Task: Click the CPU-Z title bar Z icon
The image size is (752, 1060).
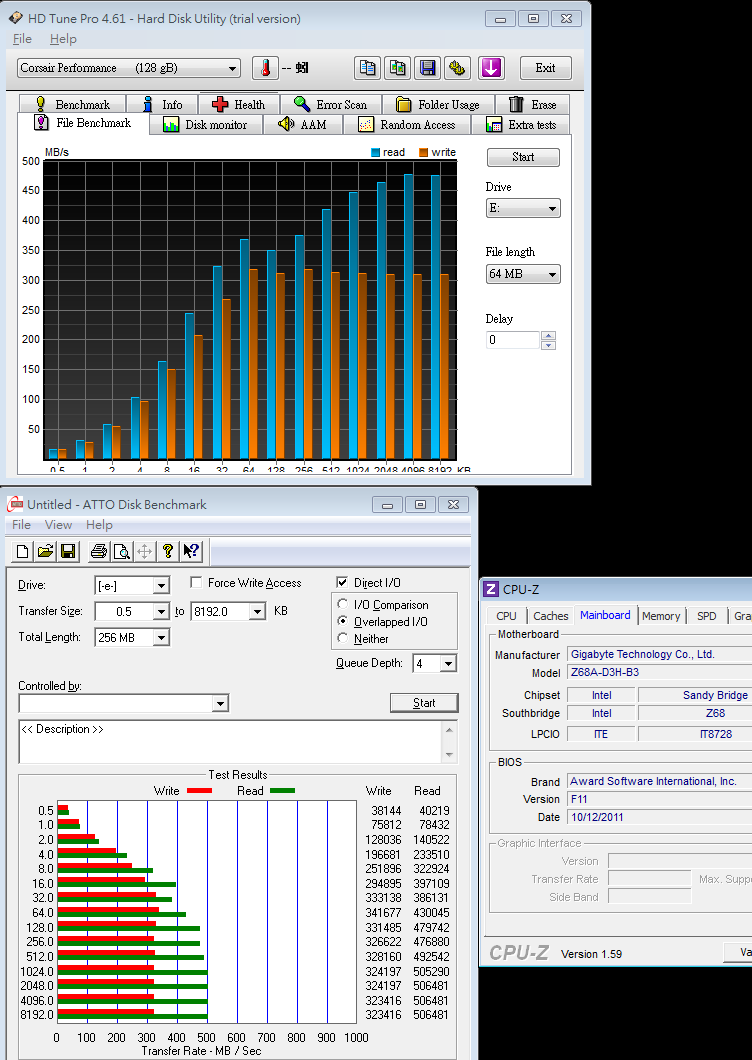Action: [492, 589]
